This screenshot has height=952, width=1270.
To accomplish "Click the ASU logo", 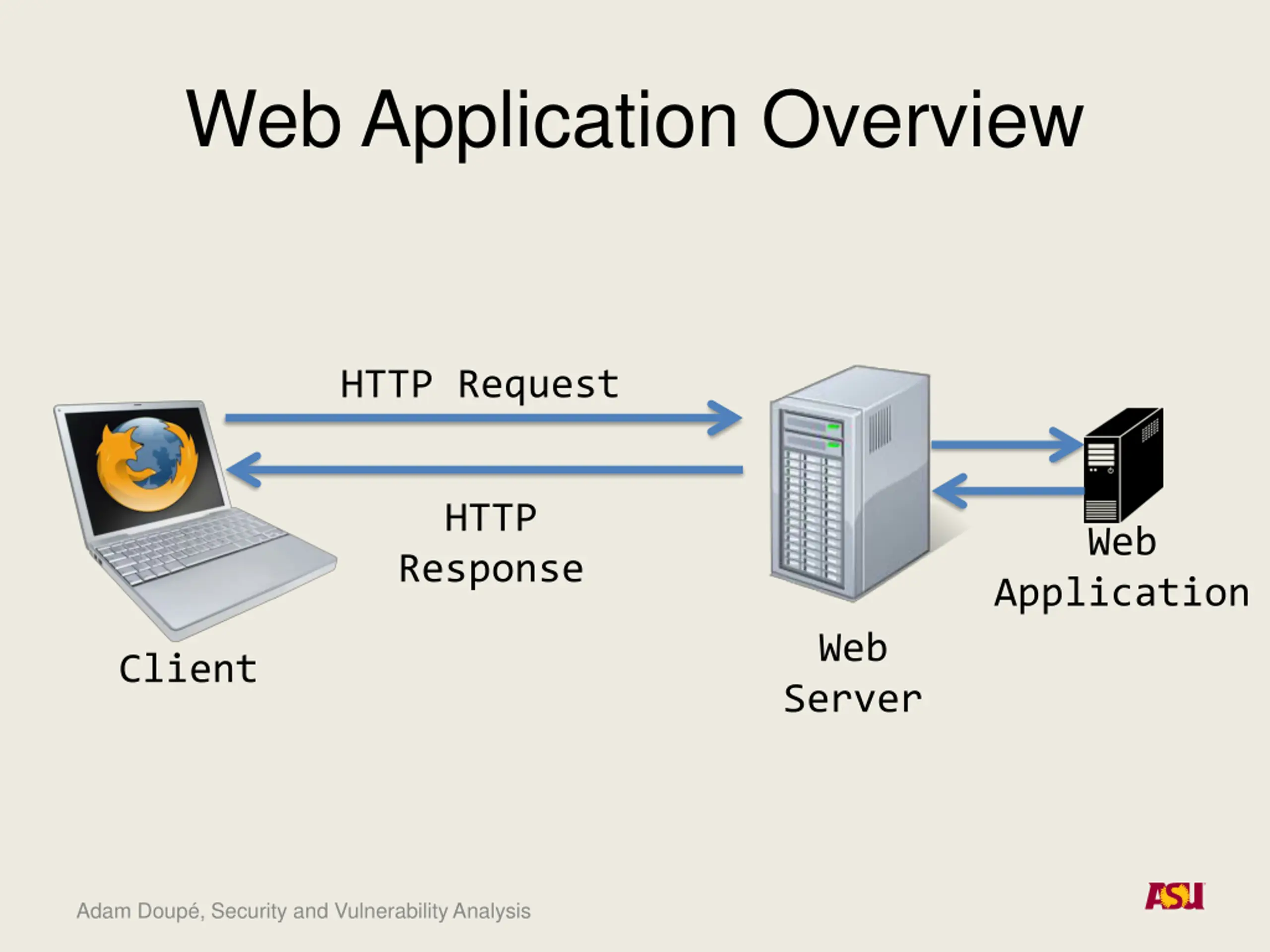I will 1175,896.
